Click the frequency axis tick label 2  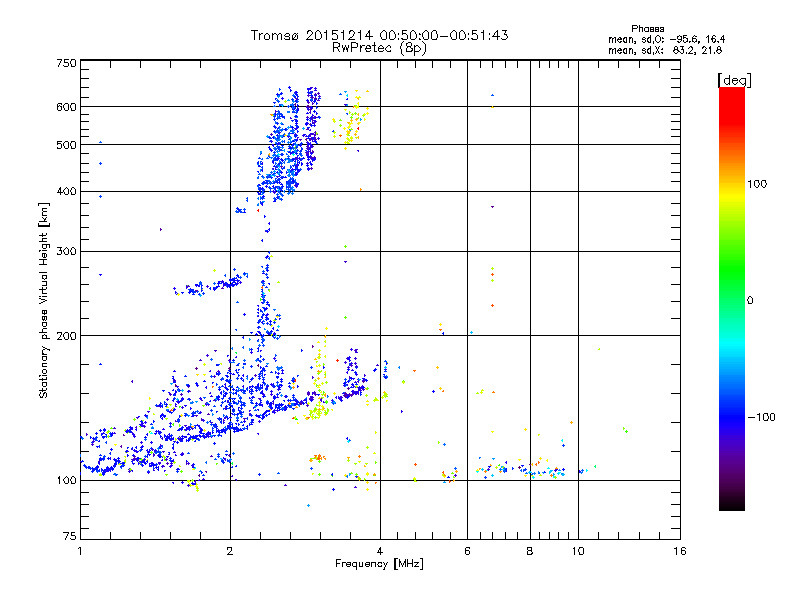coord(230,551)
